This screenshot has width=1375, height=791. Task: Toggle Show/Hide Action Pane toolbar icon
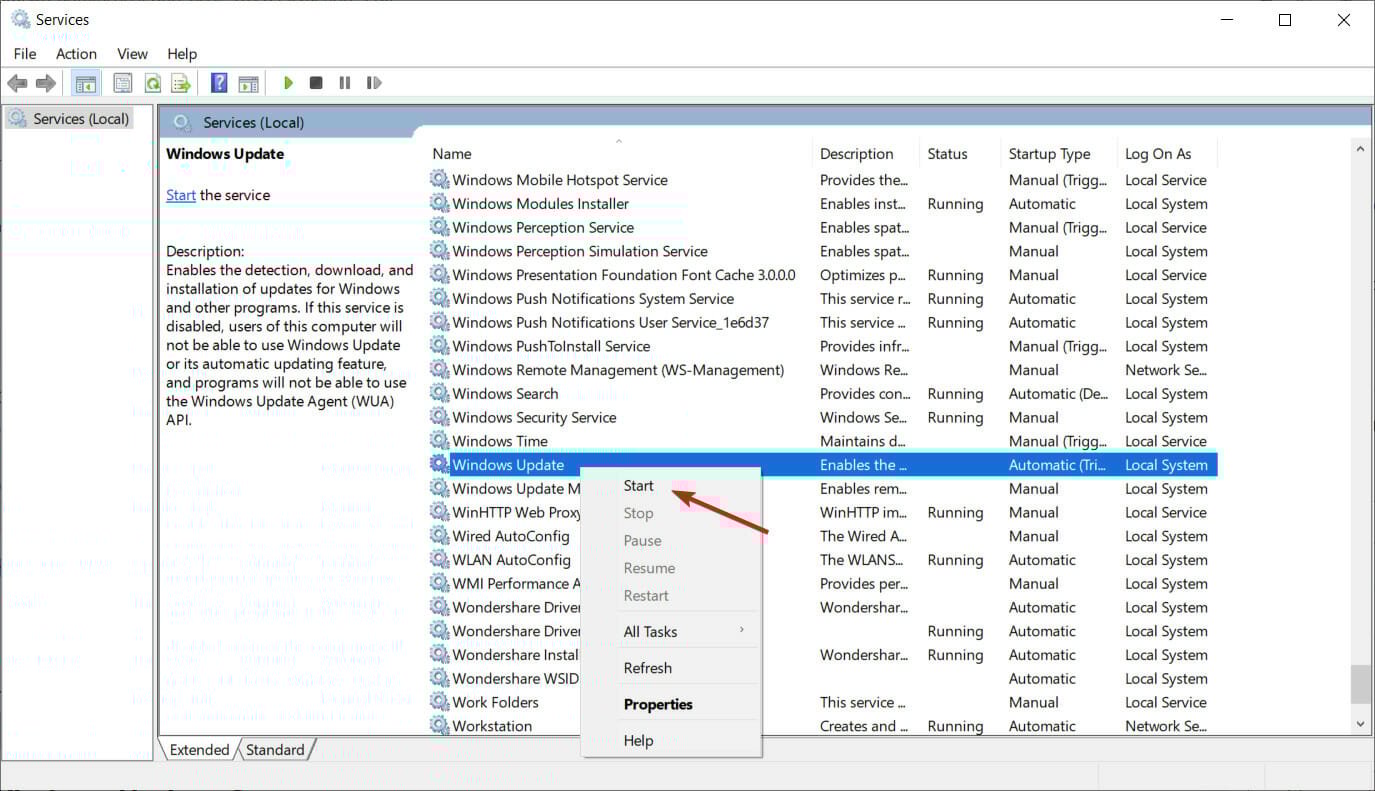pos(248,83)
